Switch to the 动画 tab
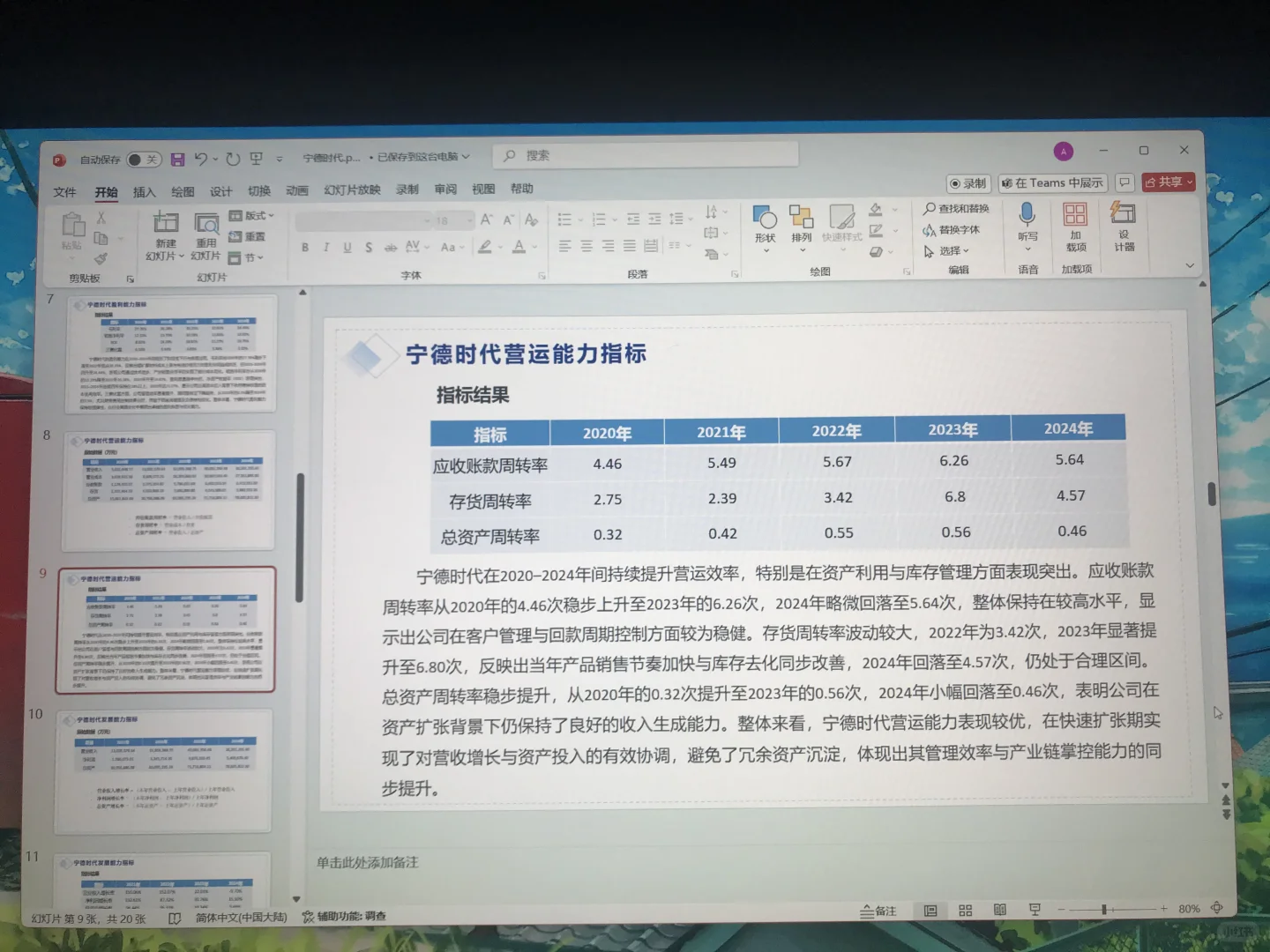 point(297,190)
